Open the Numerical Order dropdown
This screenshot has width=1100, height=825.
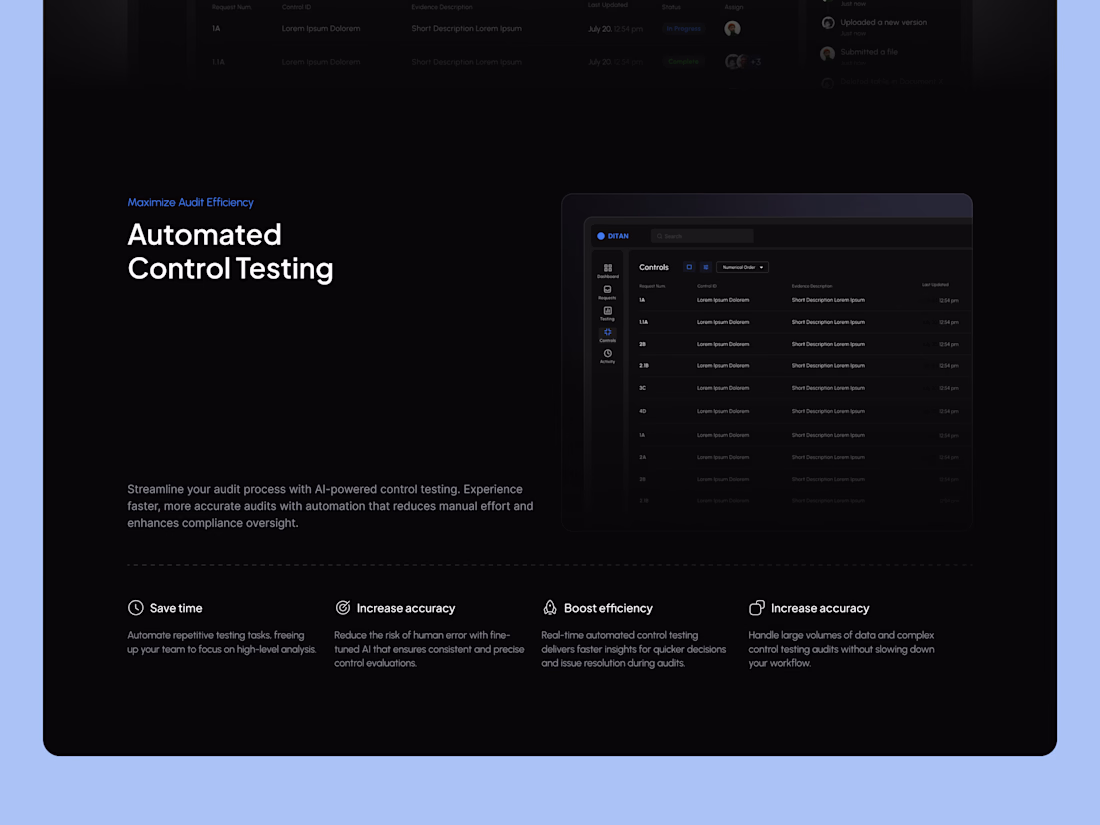point(742,267)
